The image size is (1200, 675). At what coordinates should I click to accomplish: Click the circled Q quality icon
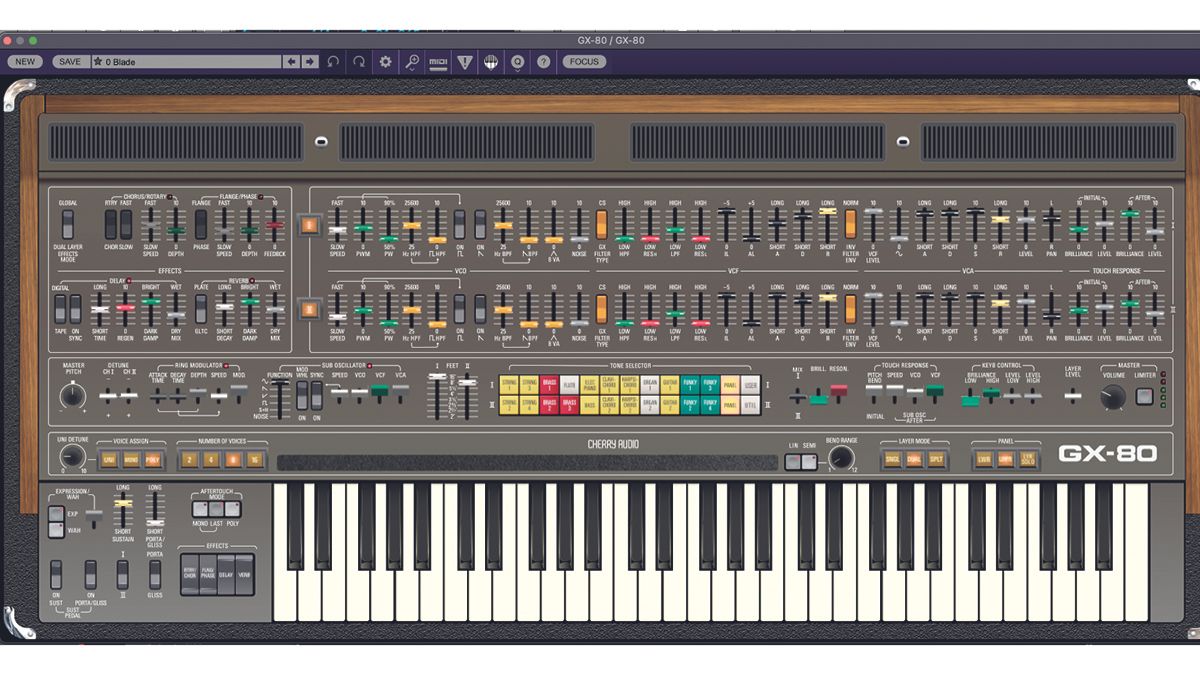tap(517, 61)
